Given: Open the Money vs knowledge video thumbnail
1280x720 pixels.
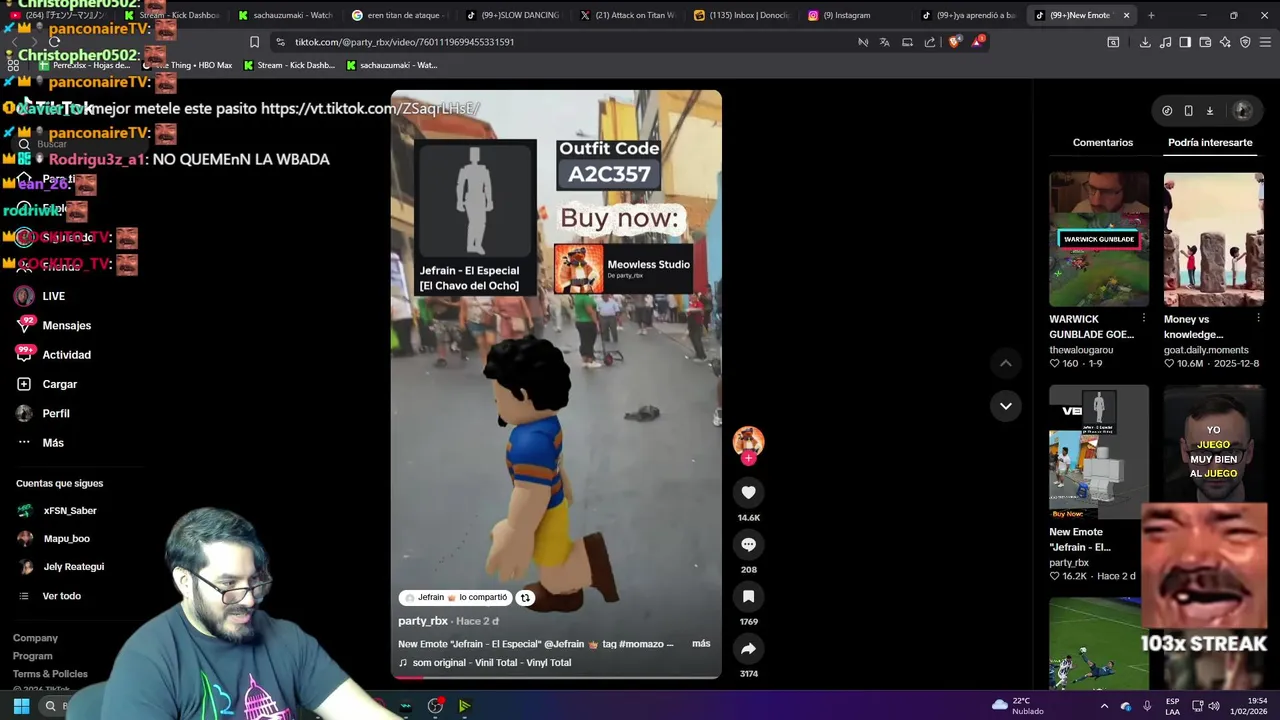Looking at the screenshot, I should (x=1214, y=239).
